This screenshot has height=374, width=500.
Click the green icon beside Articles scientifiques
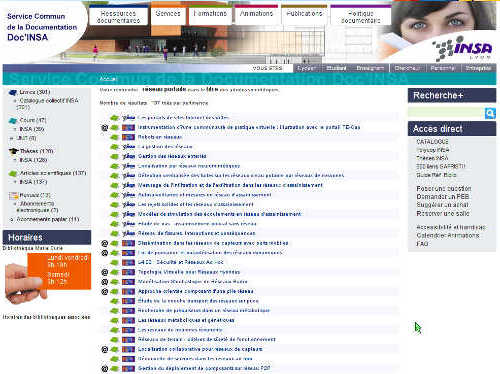(13, 174)
